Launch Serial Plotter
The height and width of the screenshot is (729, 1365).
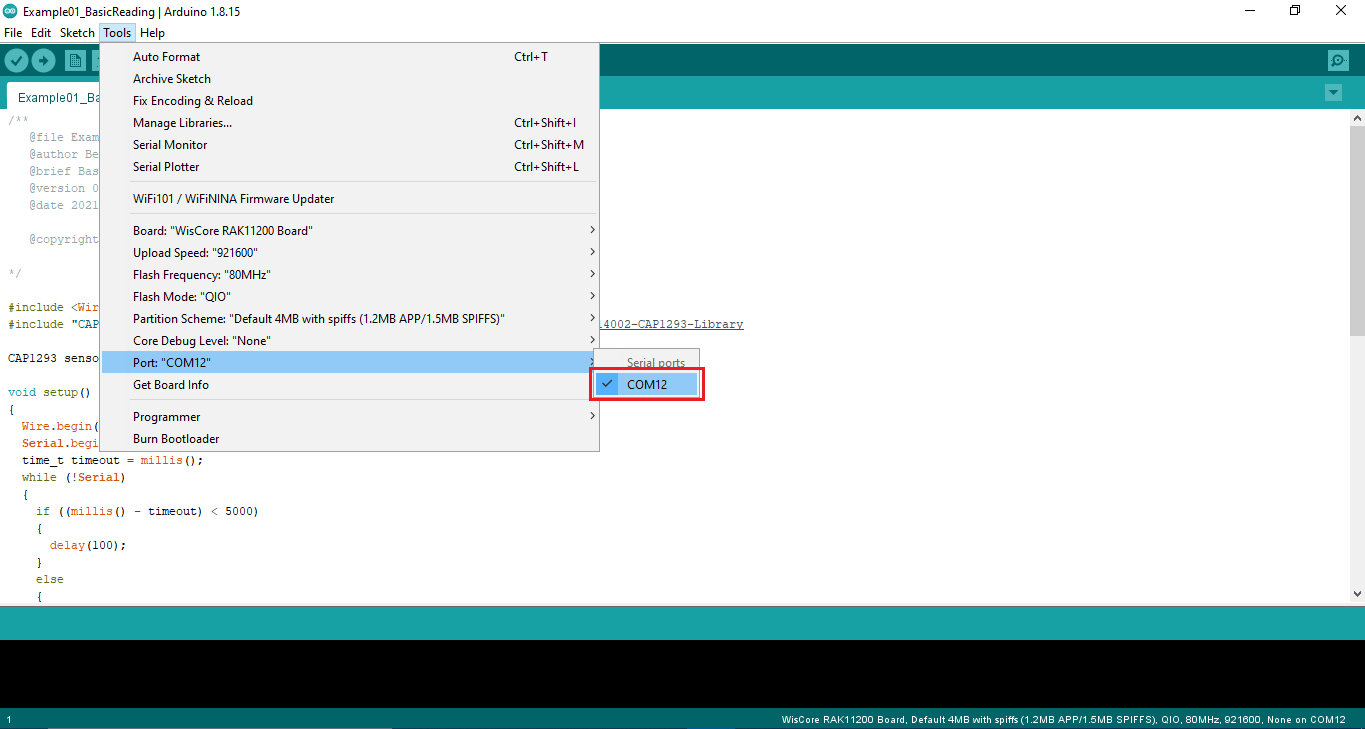(349, 167)
